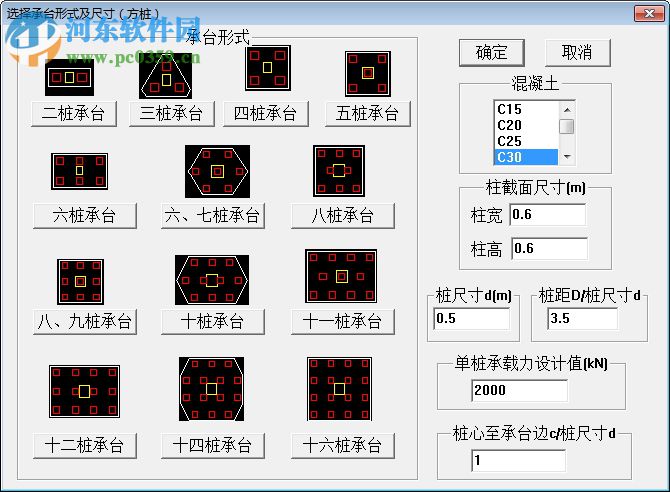The height and width of the screenshot is (492, 670).
Task: Select the 十桩承台 button
Action: pos(213,321)
